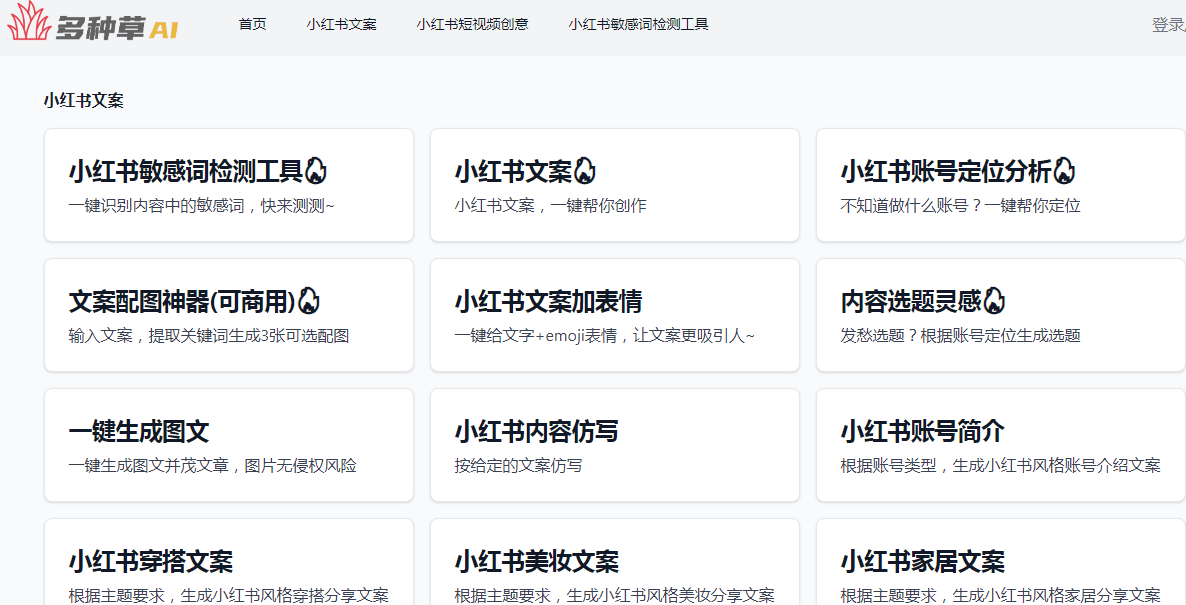Click flame icon next to 小红书文案 card title
The height and width of the screenshot is (605, 1186).
coord(585,171)
